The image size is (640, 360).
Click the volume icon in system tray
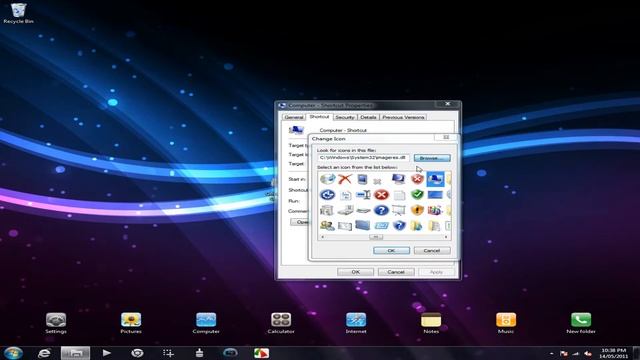click(x=588, y=353)
